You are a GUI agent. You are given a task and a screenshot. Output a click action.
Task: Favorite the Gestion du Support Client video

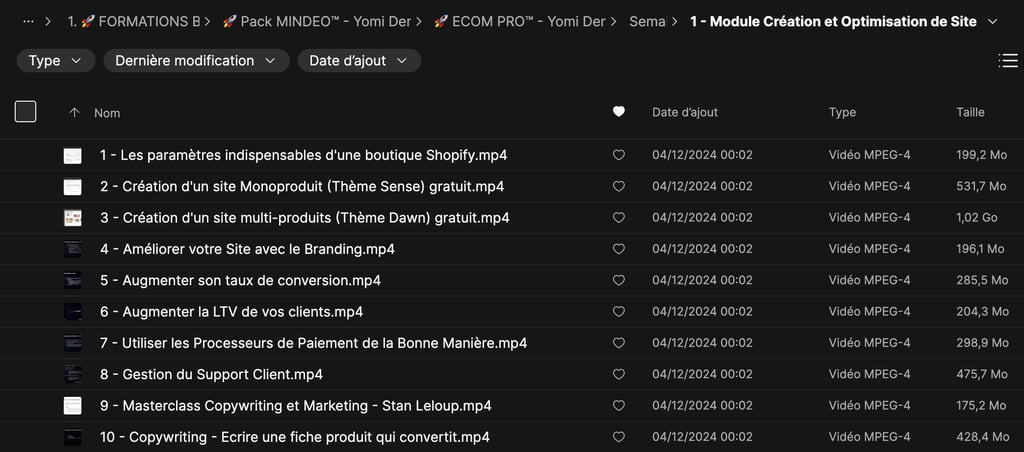[618, 375]
